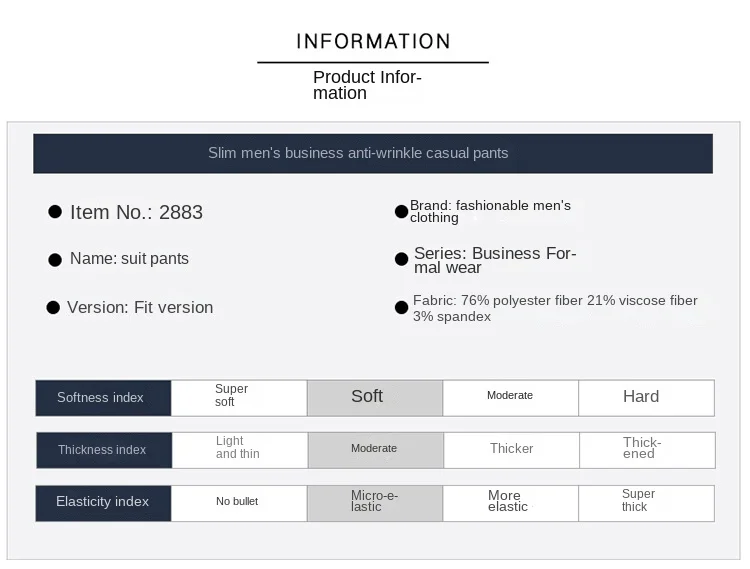Image resolution: width=750 pixels, height=569 pixels.
Task: Select the Thickened cell
Action: (x=647, y=450)
